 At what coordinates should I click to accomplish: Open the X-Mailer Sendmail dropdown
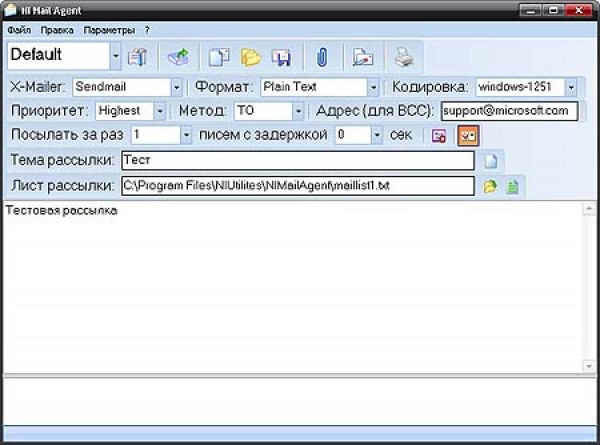(176, 87)
